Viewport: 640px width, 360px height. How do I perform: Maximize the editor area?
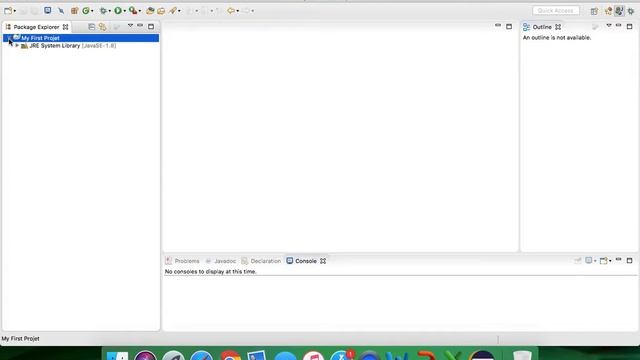coord(509,27)
